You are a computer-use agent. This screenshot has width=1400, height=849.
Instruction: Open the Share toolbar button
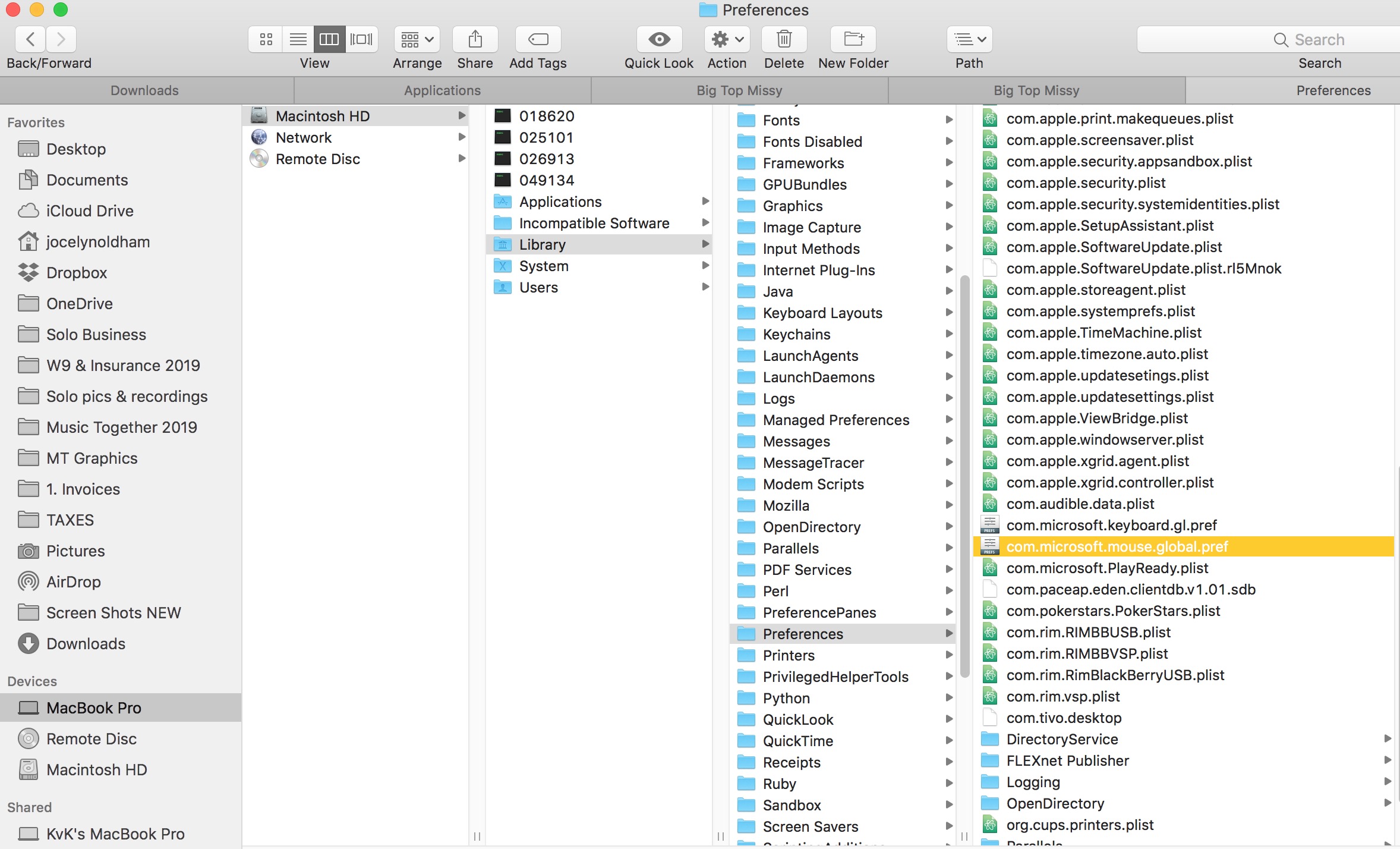tap(475, 39)
